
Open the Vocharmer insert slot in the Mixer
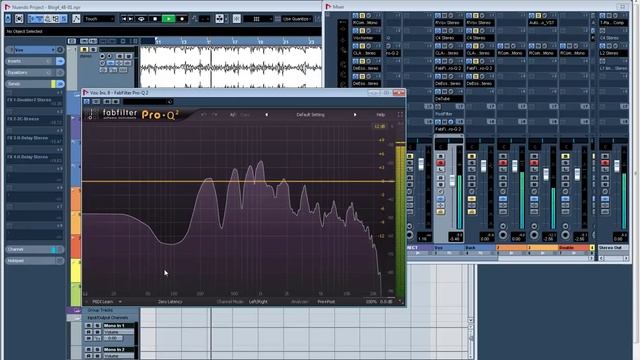coord(366,38)
